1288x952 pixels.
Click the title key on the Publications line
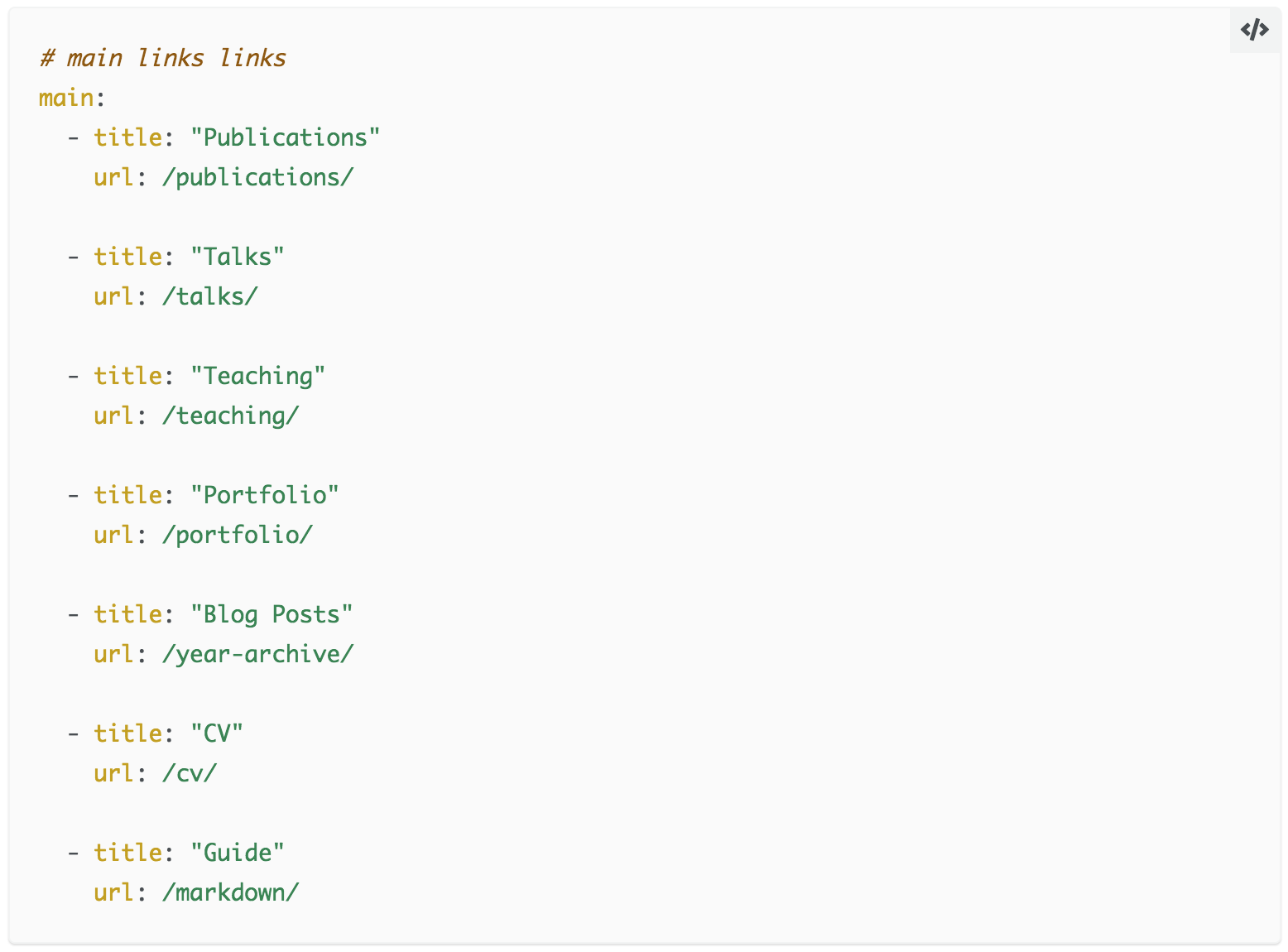click(x=127, y=137)
